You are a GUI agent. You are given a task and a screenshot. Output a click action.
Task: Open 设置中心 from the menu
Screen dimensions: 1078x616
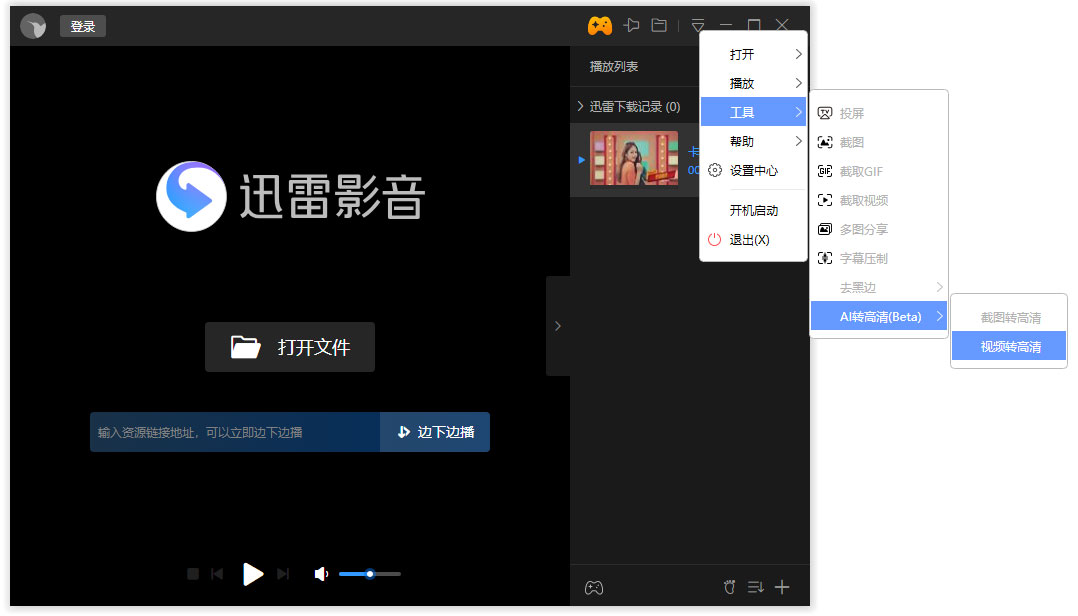point(754,170)
